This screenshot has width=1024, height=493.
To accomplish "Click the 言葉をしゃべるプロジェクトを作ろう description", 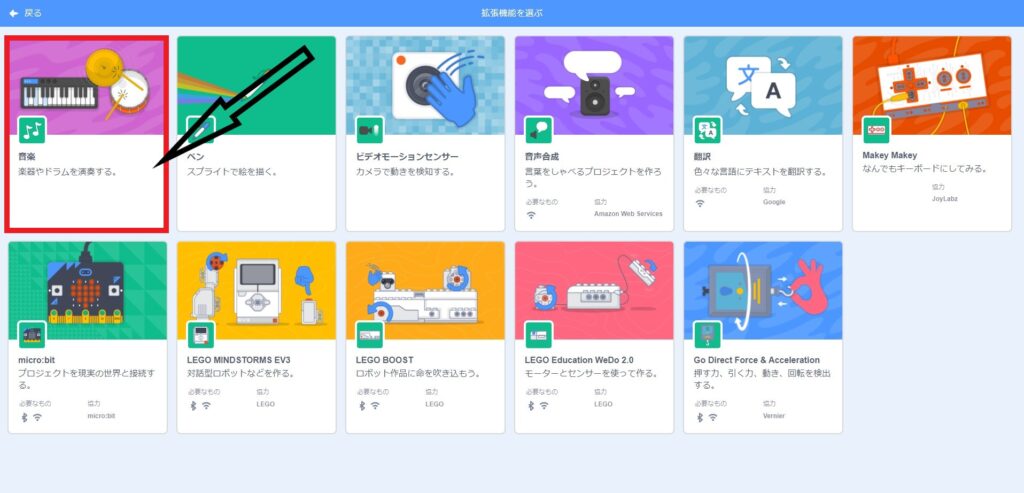I will [x=593, y=178].
